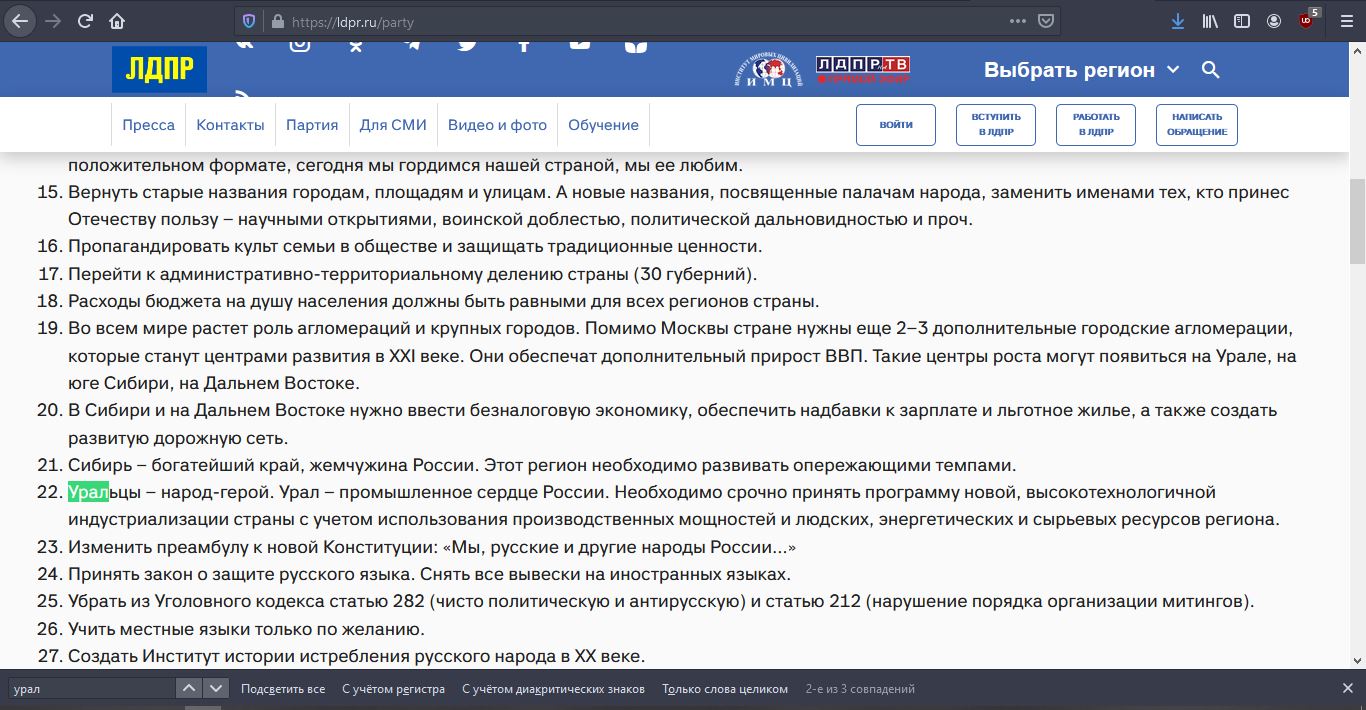Open the Firefox hamburger menu

coord(1346,21)
